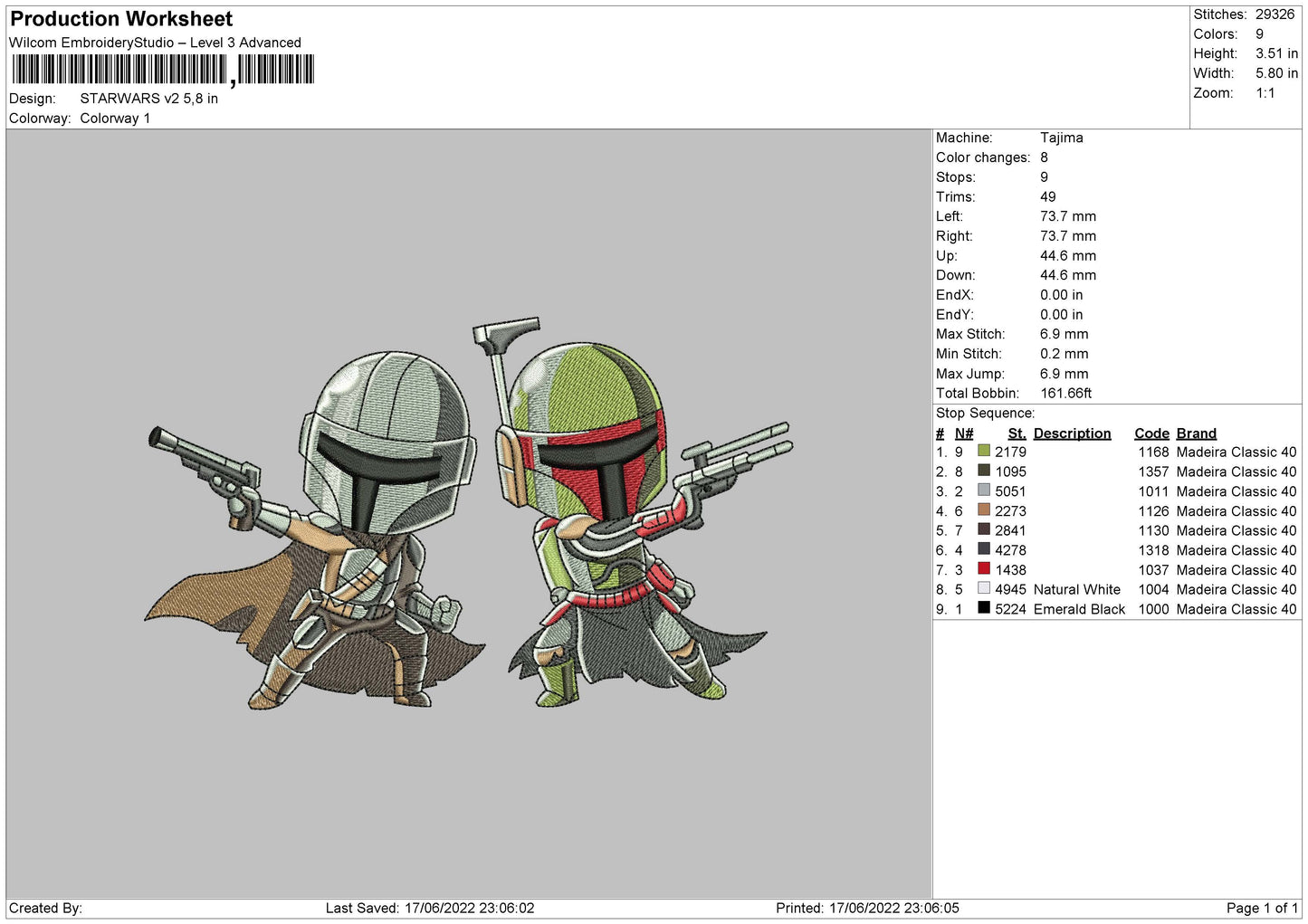The width and height of the screenshot is (1308, 924).
Task: Click the light gray 5051 thread swatch
Action: [x=984, y=491]
